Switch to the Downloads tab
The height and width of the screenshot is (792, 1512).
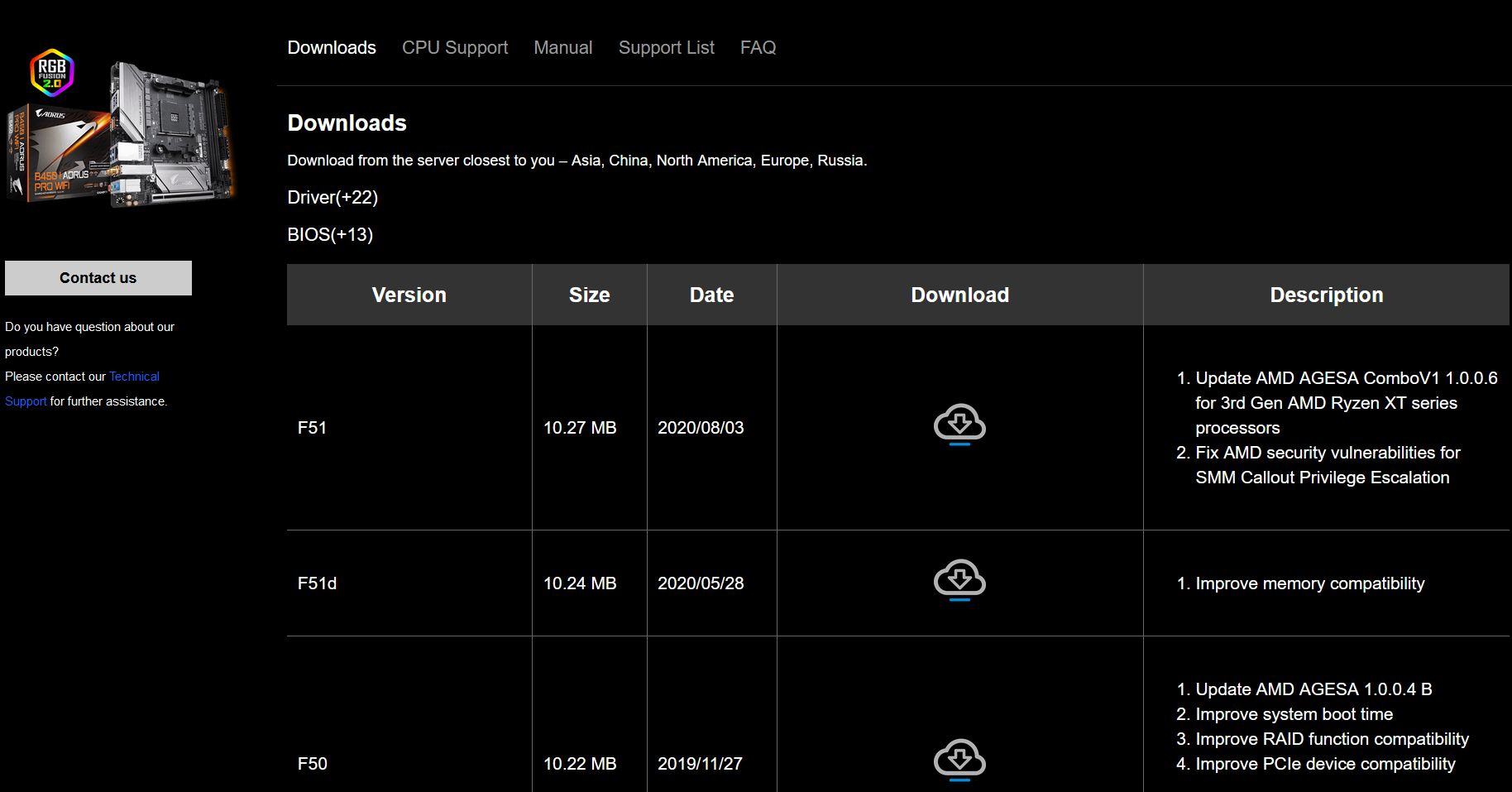332,47
